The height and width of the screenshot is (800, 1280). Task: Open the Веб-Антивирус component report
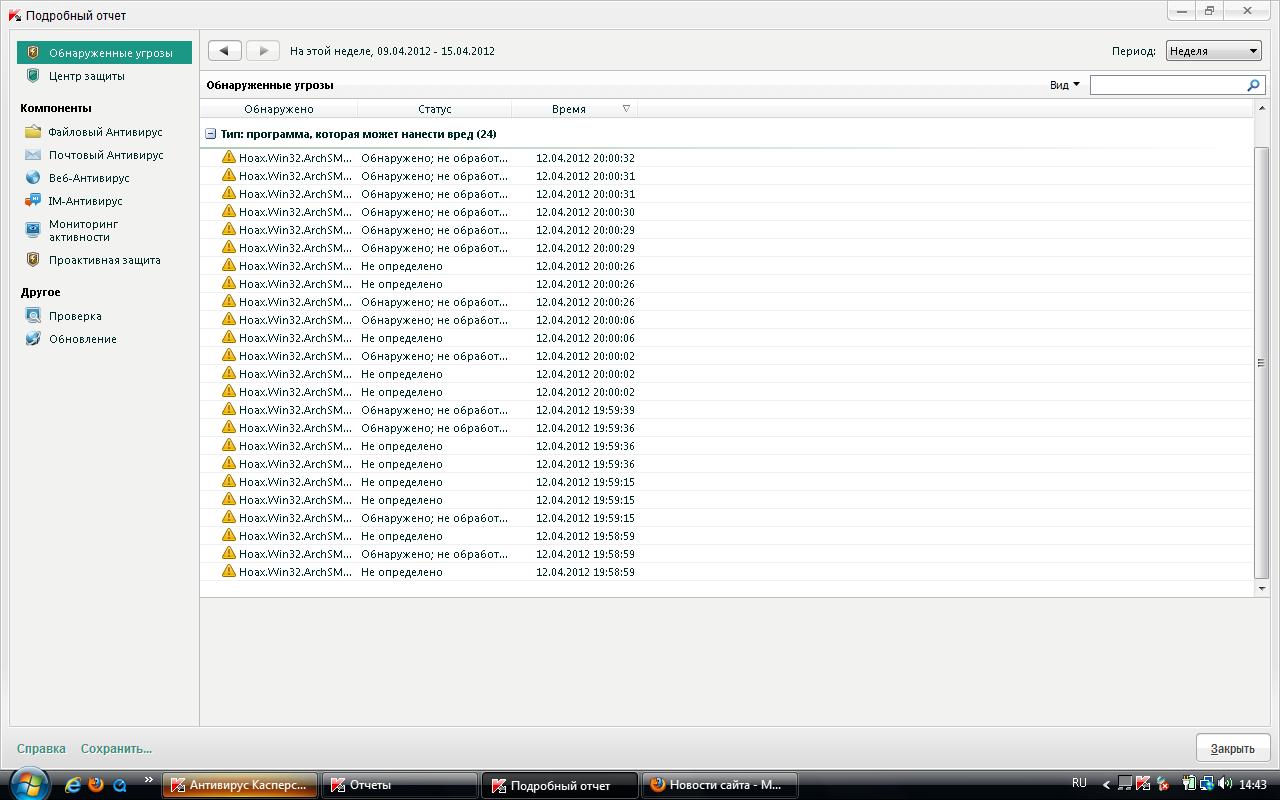[x=89, y=178]
